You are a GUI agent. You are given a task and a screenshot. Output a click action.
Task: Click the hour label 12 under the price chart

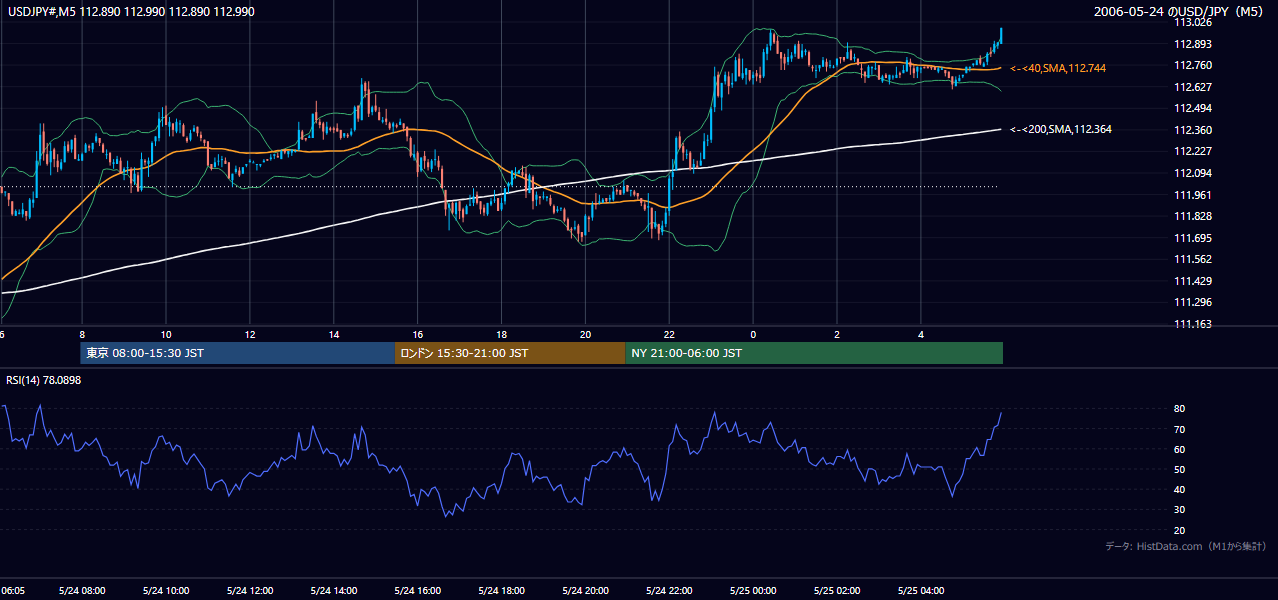(x=250, y=335)
